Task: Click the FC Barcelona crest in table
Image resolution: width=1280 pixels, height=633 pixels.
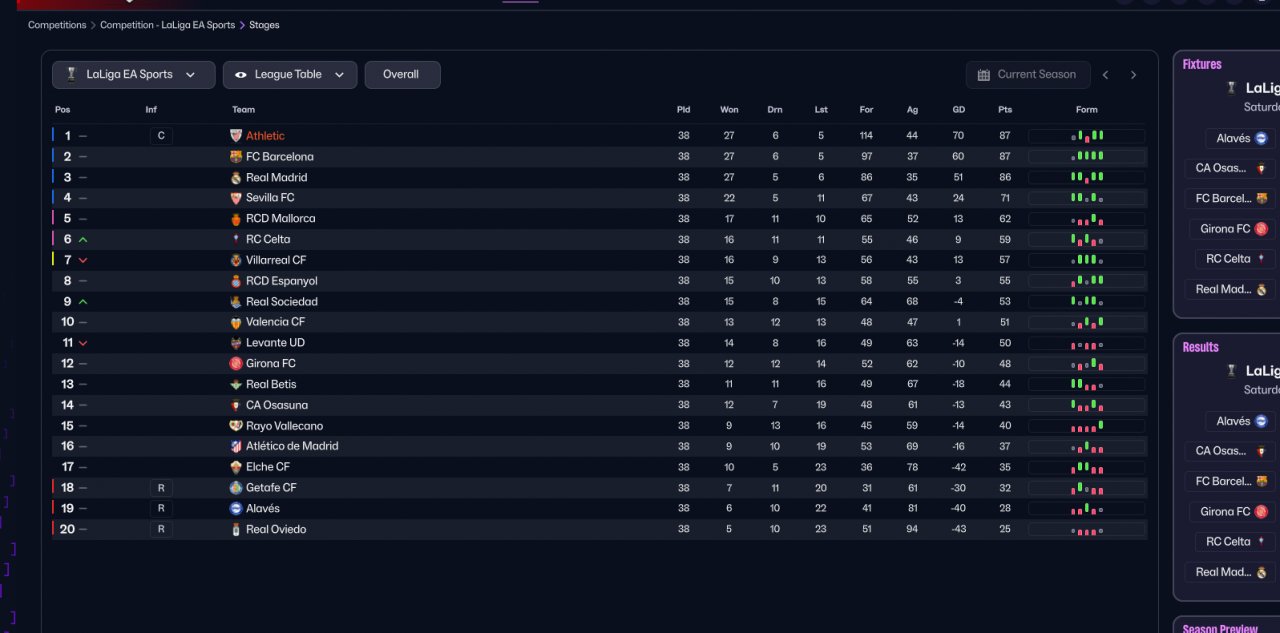Action: (236, 157)
